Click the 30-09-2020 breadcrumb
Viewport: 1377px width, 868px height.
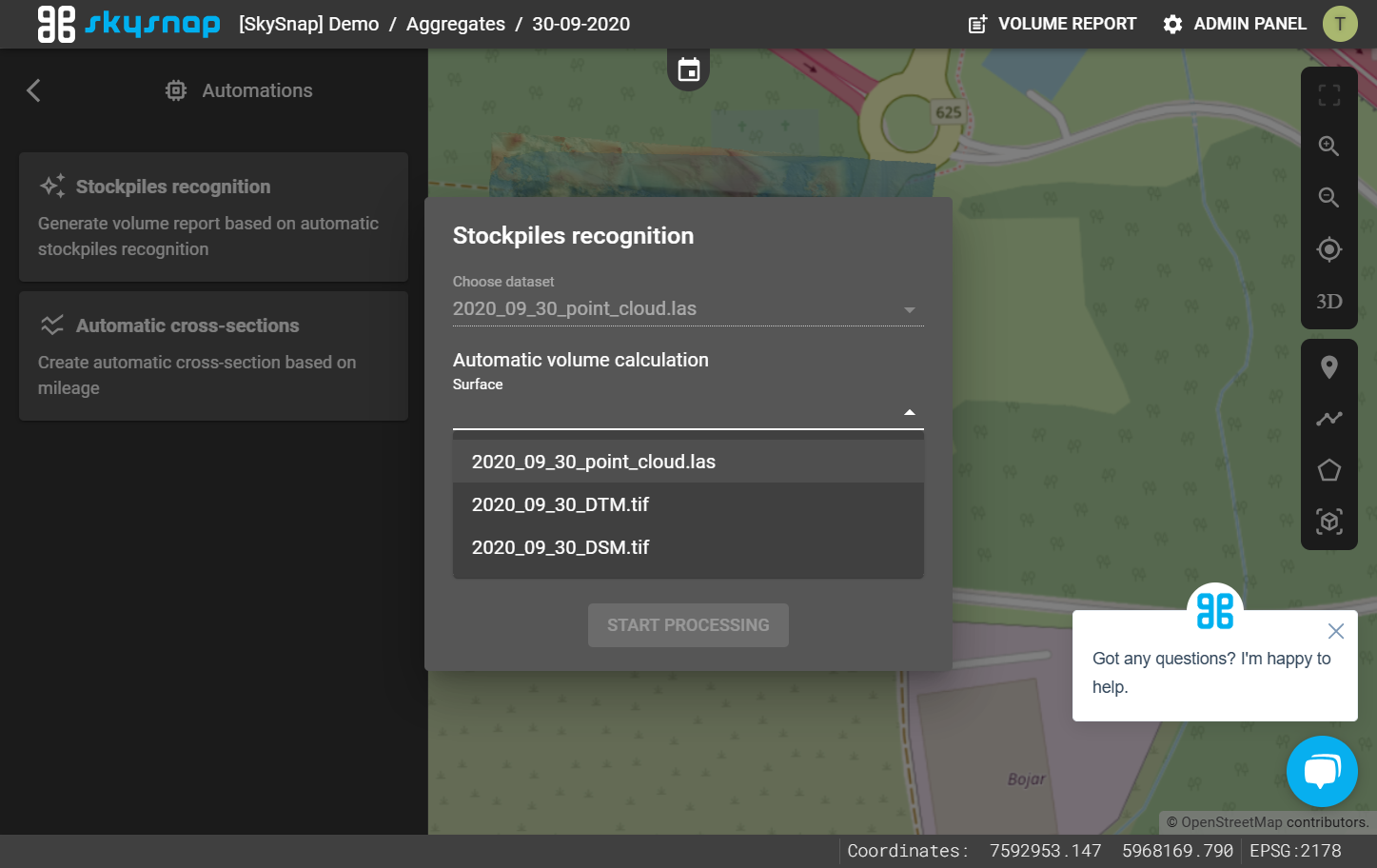[580, 24]
